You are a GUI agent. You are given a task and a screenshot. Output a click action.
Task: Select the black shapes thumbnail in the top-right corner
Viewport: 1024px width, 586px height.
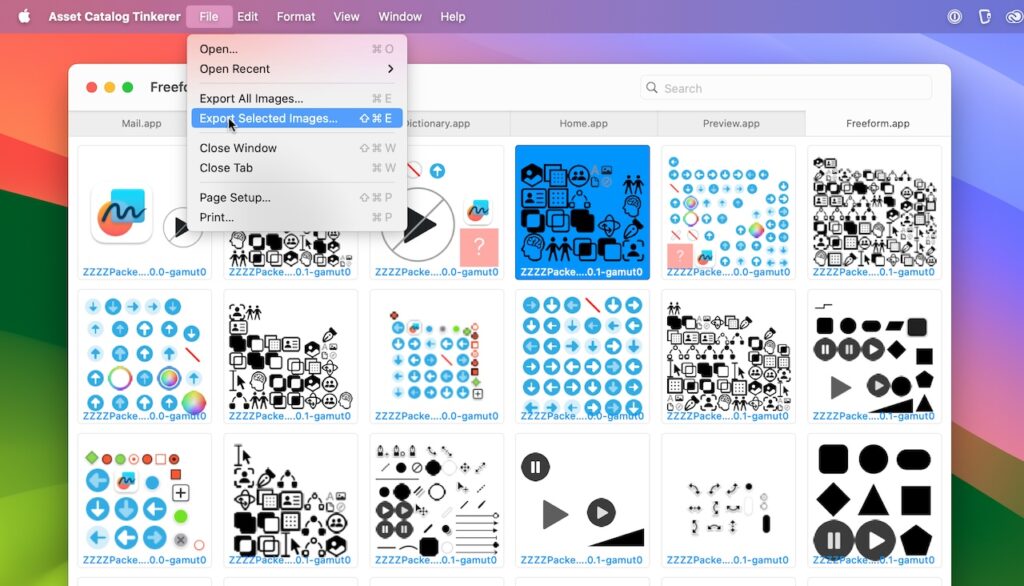pyautogui.click(x=874, y=211)
